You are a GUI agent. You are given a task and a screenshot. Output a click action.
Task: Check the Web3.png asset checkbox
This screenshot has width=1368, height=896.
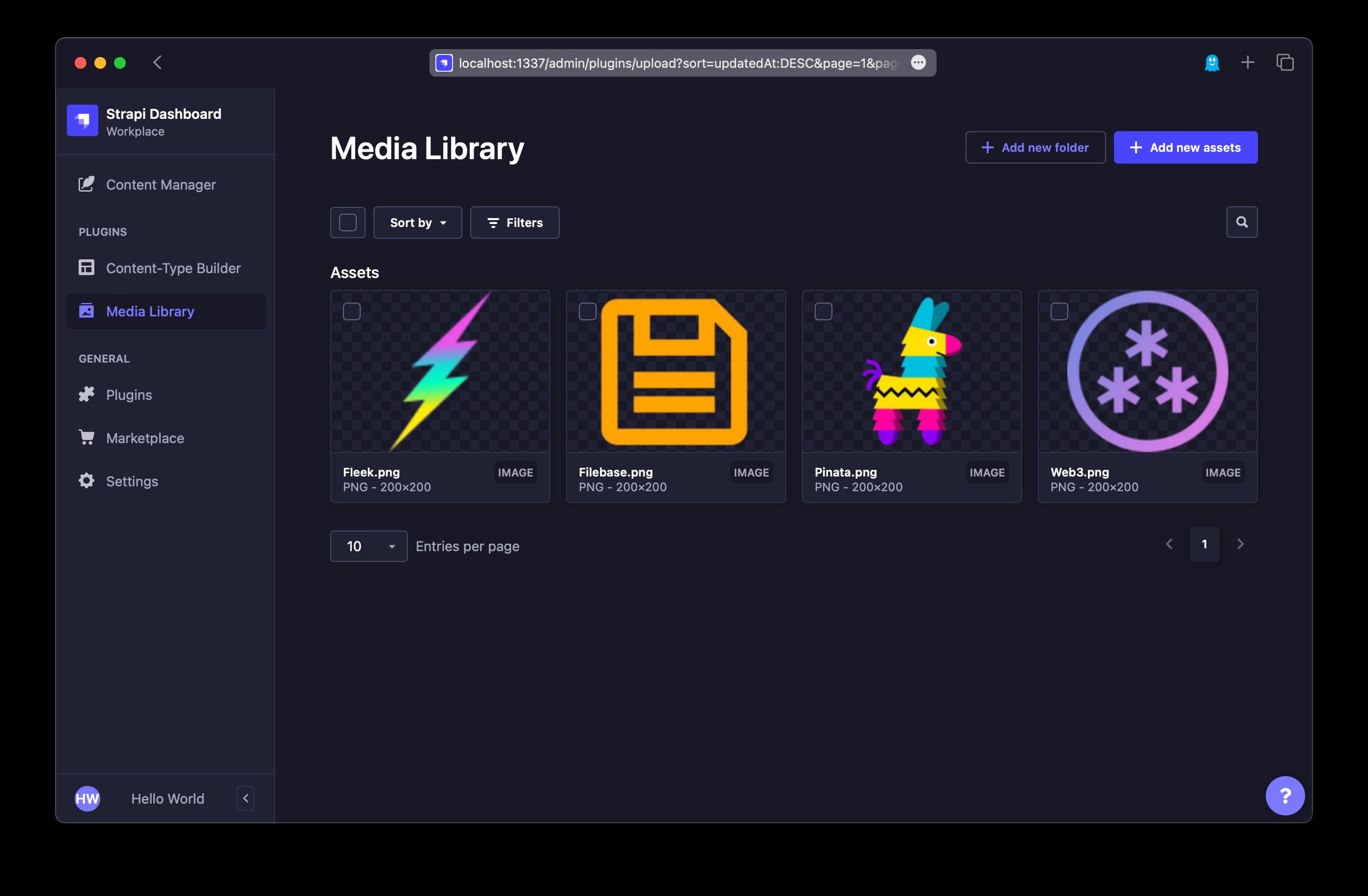1059,311
